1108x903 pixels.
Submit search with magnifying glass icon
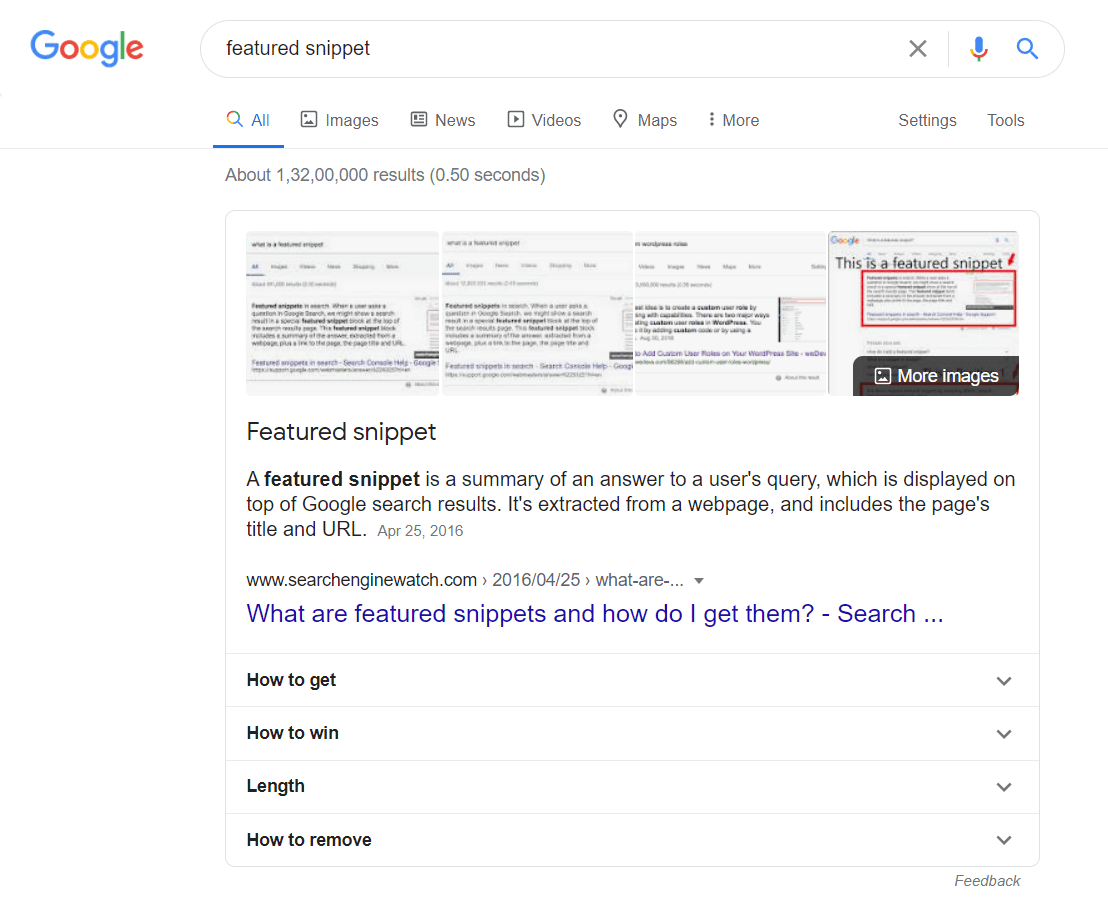click(1027, 49)
